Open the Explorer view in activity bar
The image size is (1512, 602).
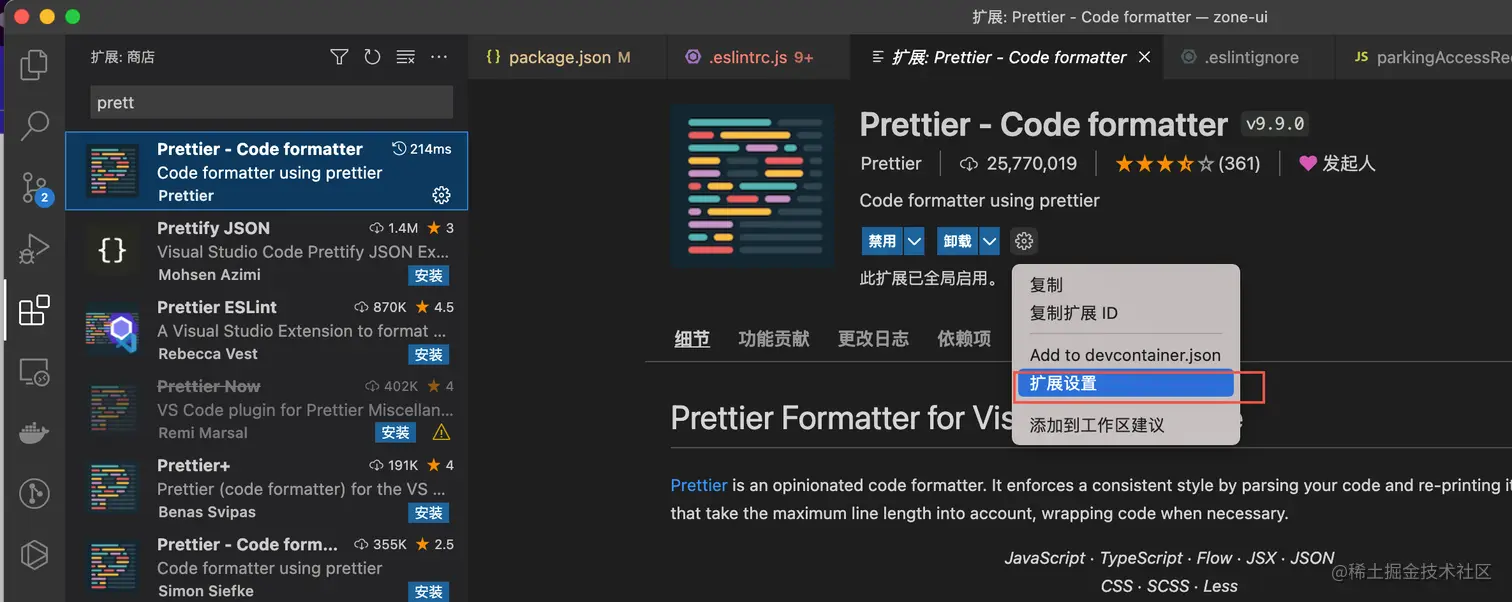tap(34, 64)
